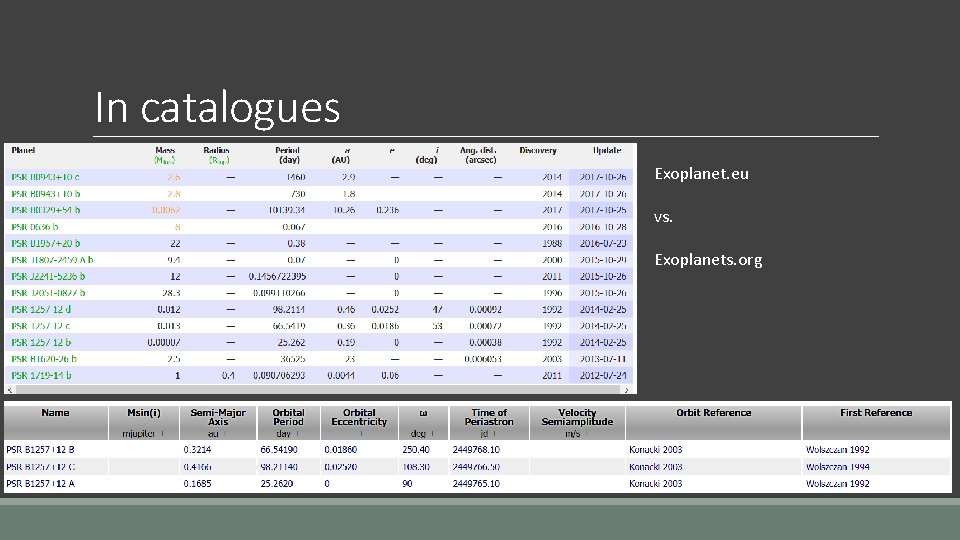Open the PSR B0943+10 b planet link
The width and height of the screenshot is (960, 540).
45,193
